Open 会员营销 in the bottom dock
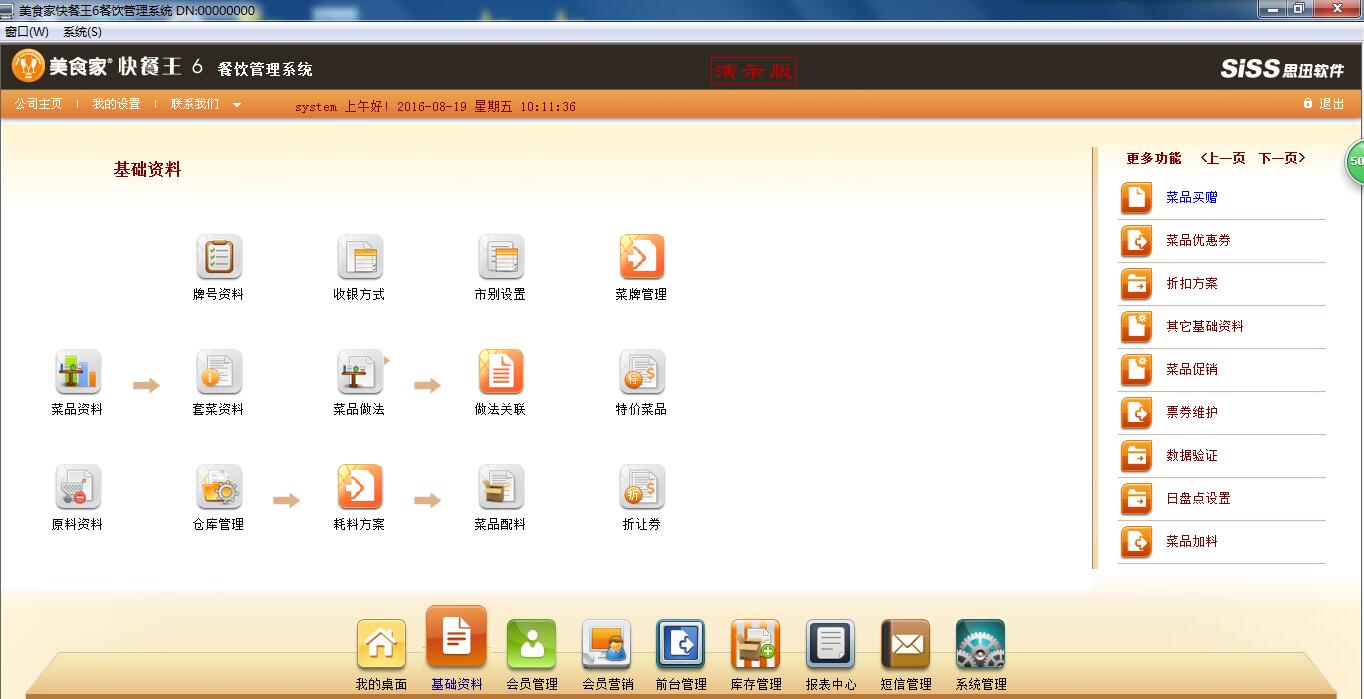This screenshot has width=1364, height=699. coord(607,645)
